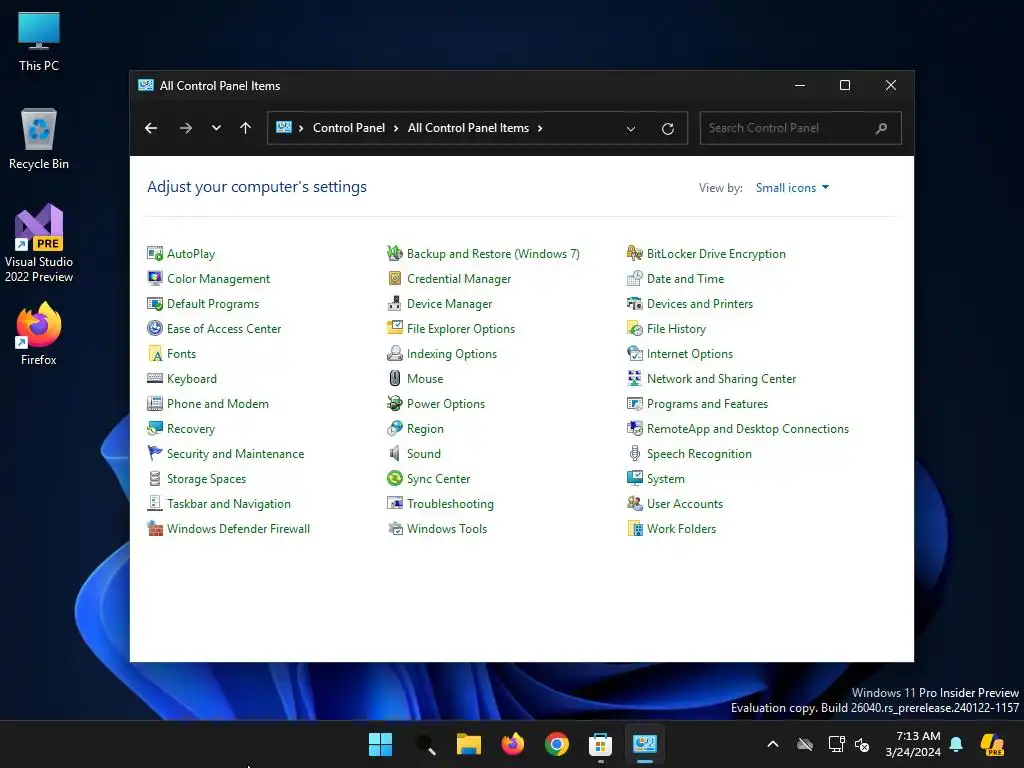The image size is (1024, 768).
Task: Launch Chrome from the taskbar
Action: tap(556, 744)
